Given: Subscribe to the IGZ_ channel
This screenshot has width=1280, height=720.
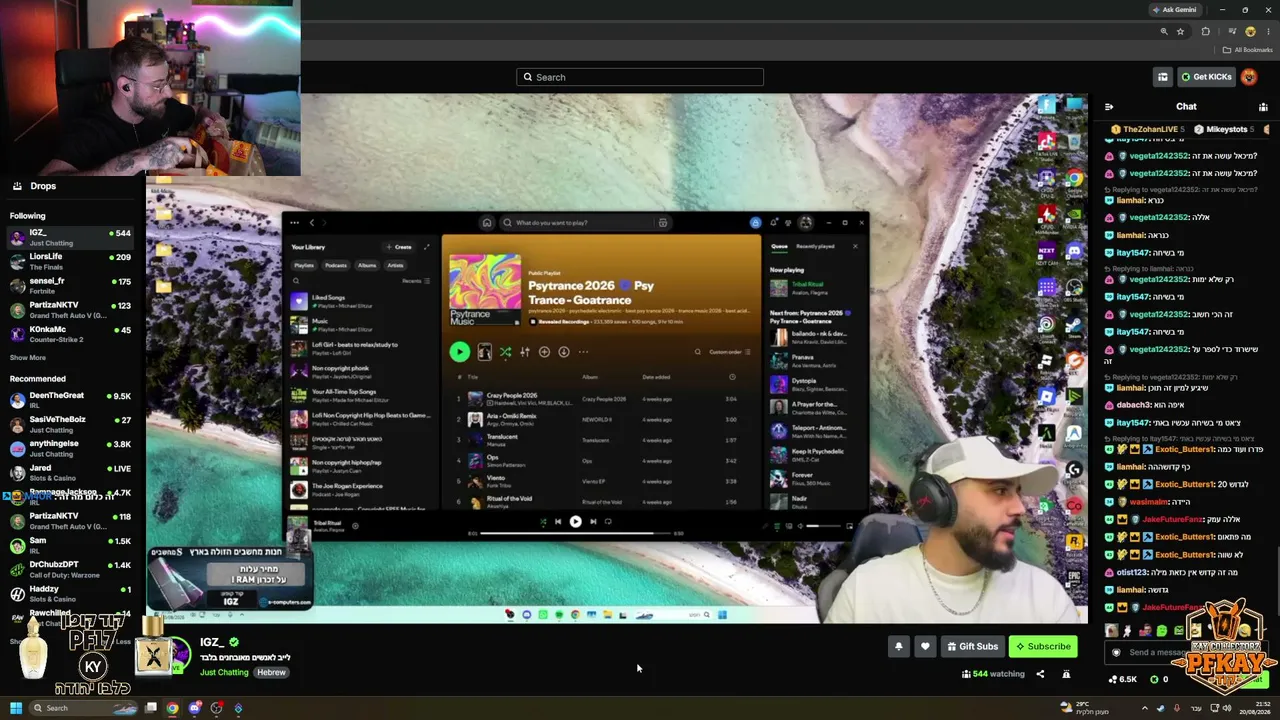Looking at the screenshot, I should click(1043, 646).
